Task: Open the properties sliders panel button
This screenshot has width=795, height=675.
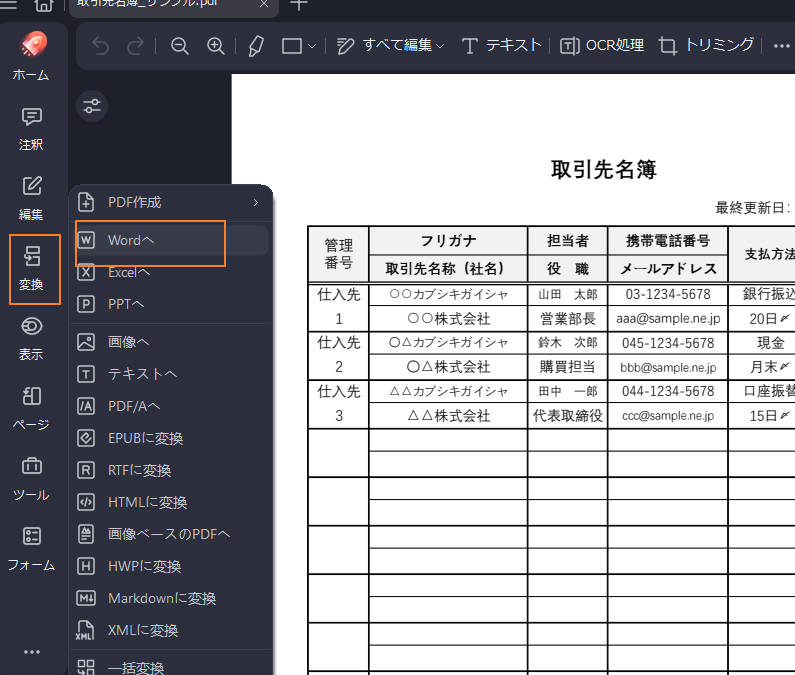Action: pos(92,106)
